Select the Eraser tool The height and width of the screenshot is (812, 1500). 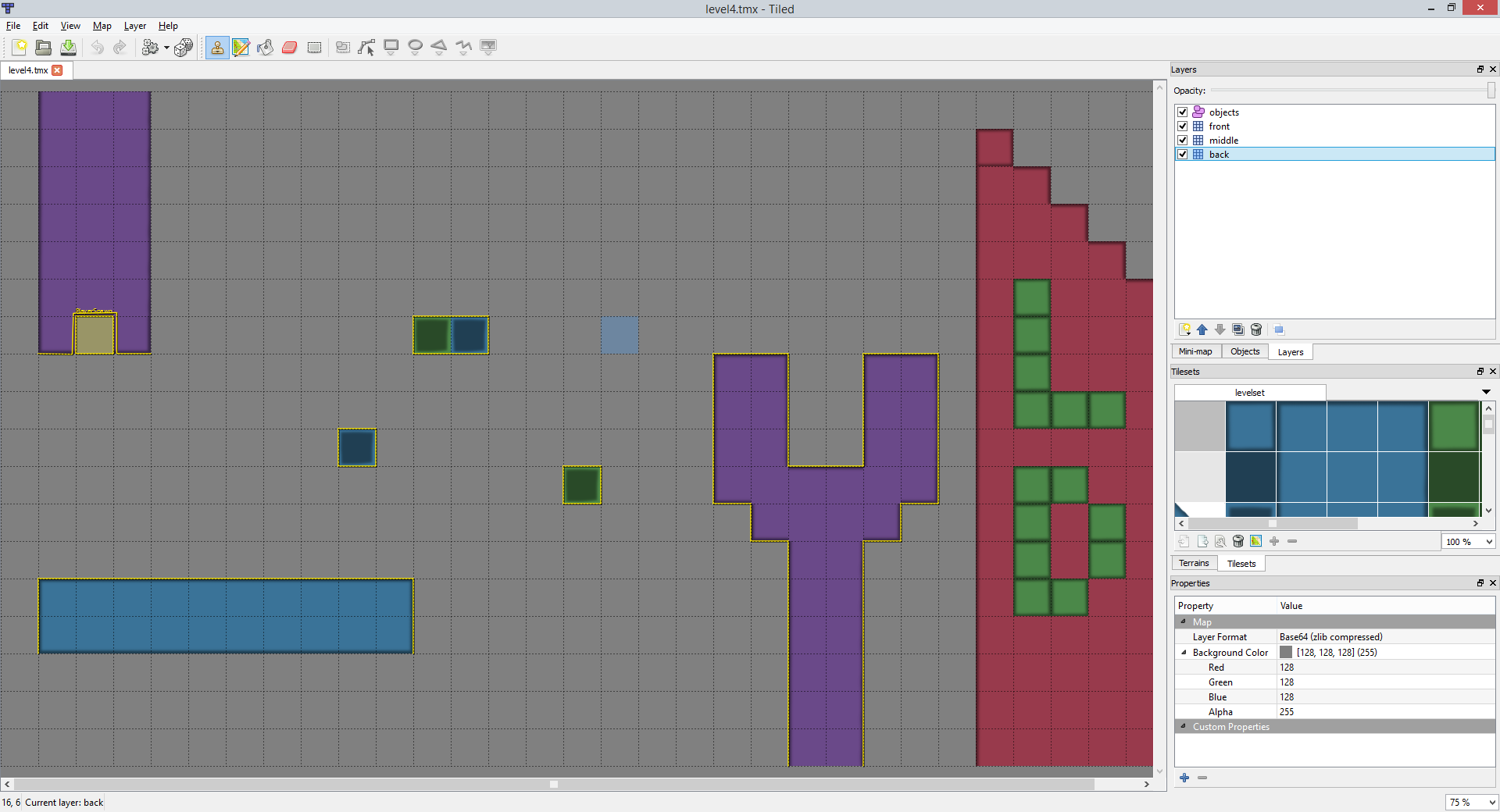[x=290, y=48]
